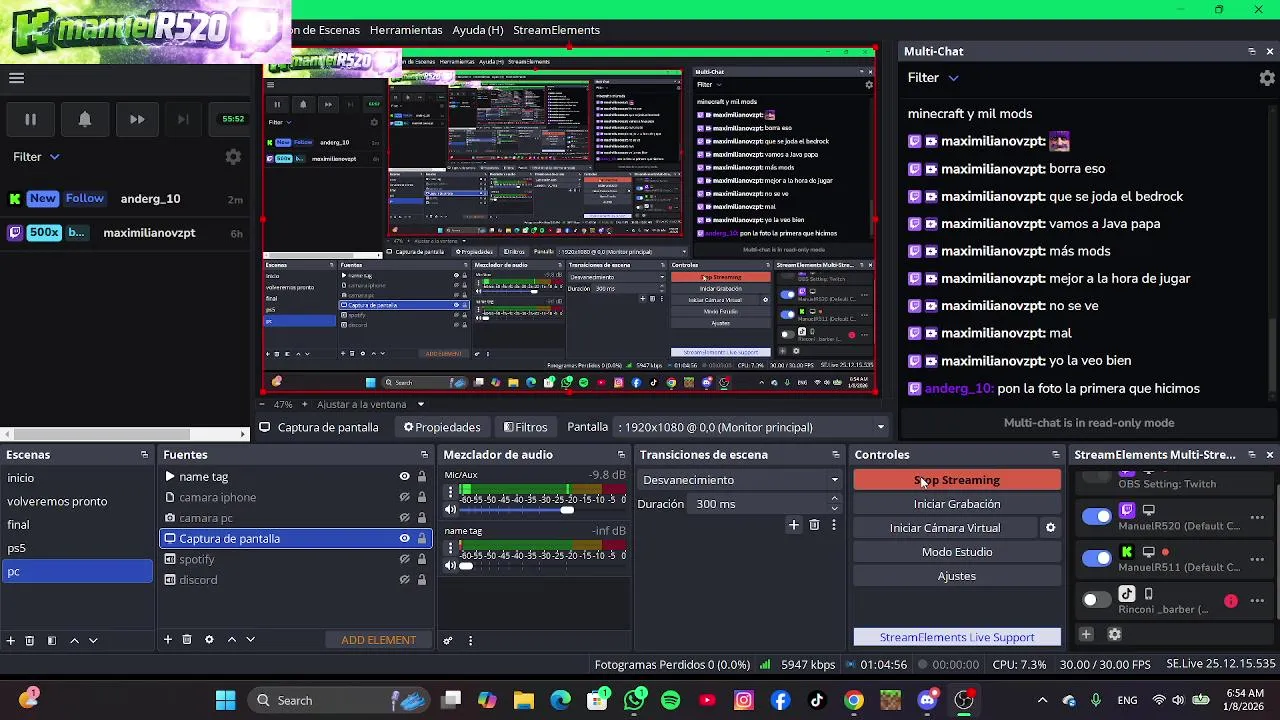Viewport: 1280px width, 720px height.
Task: Switch to the ps5 scene
Action: (77, 548)
